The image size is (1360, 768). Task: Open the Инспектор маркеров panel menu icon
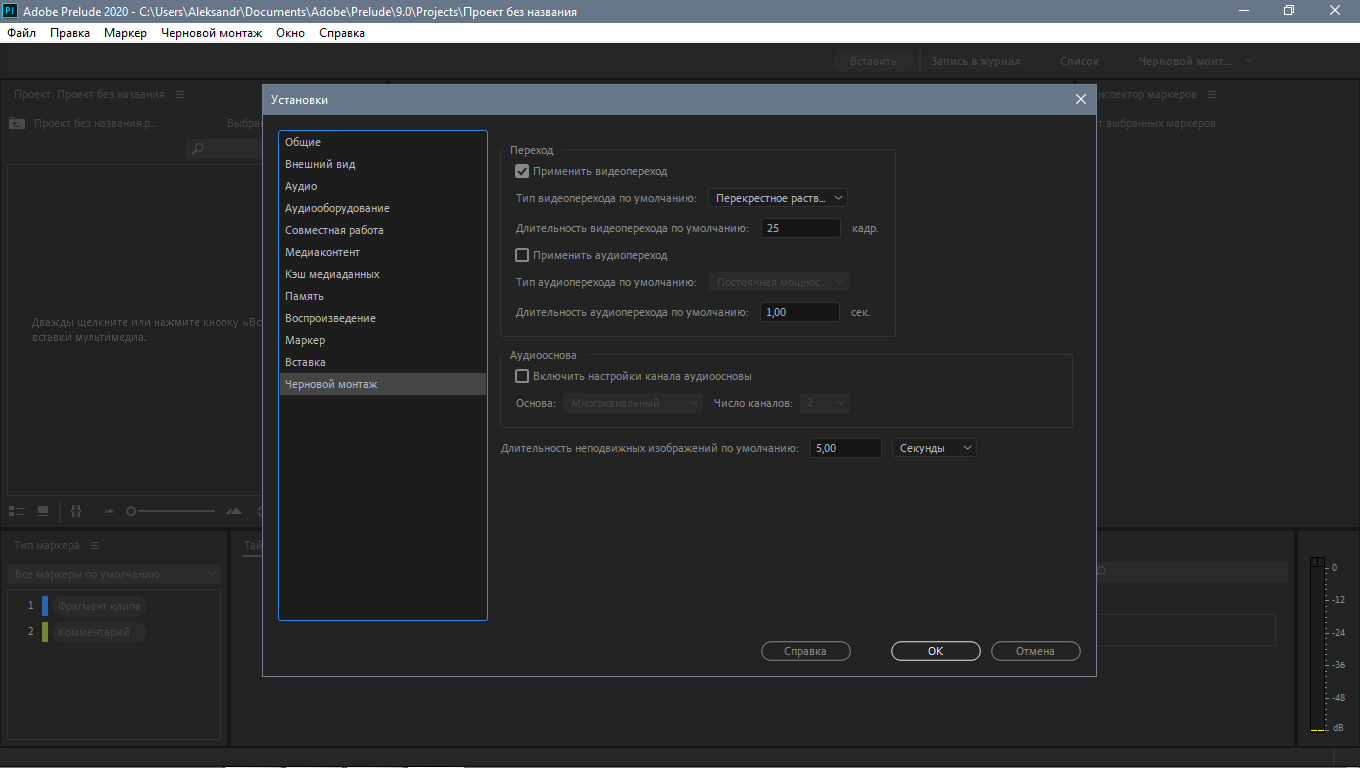(1211, 95)
